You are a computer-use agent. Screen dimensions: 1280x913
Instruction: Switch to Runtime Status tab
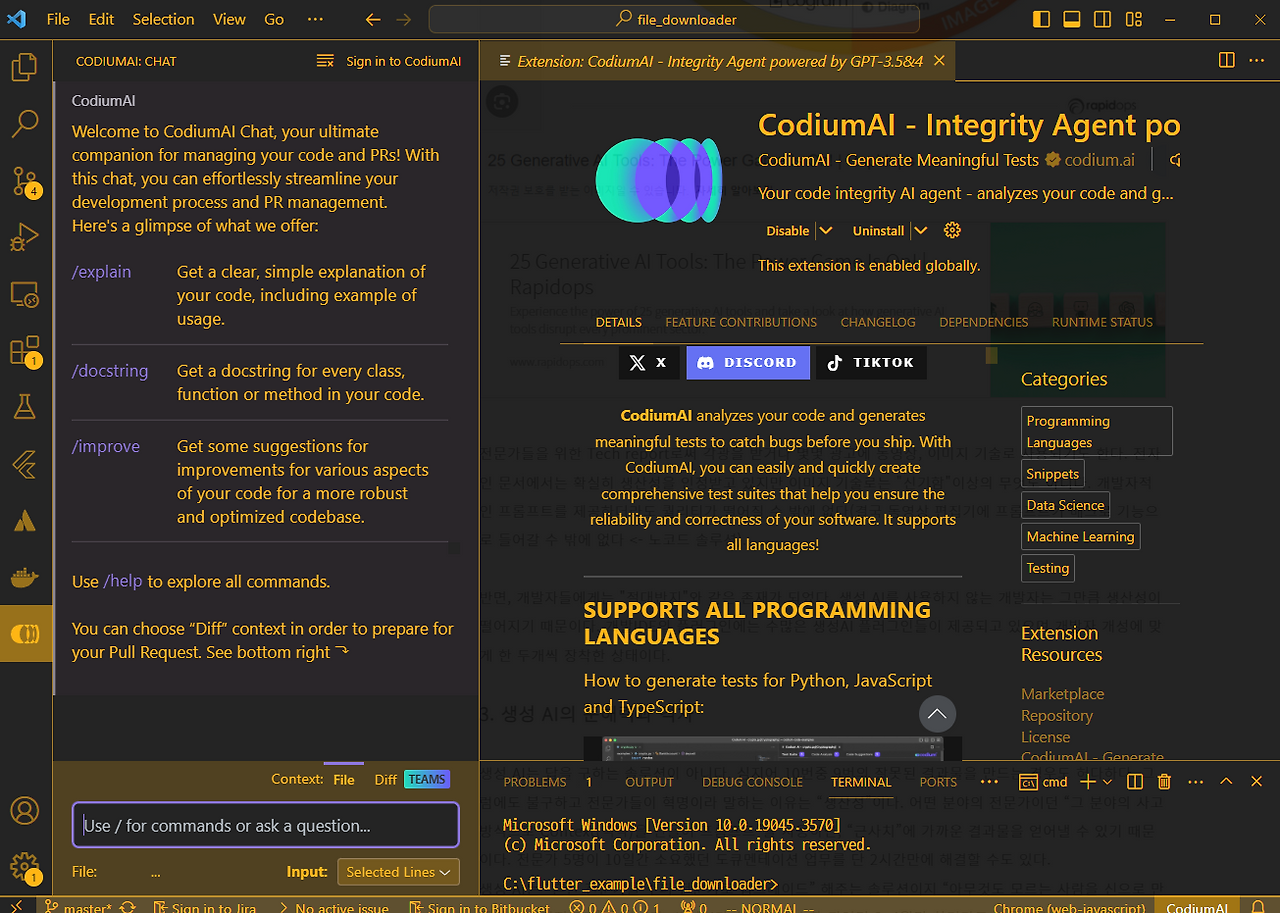coord(1102,322)
